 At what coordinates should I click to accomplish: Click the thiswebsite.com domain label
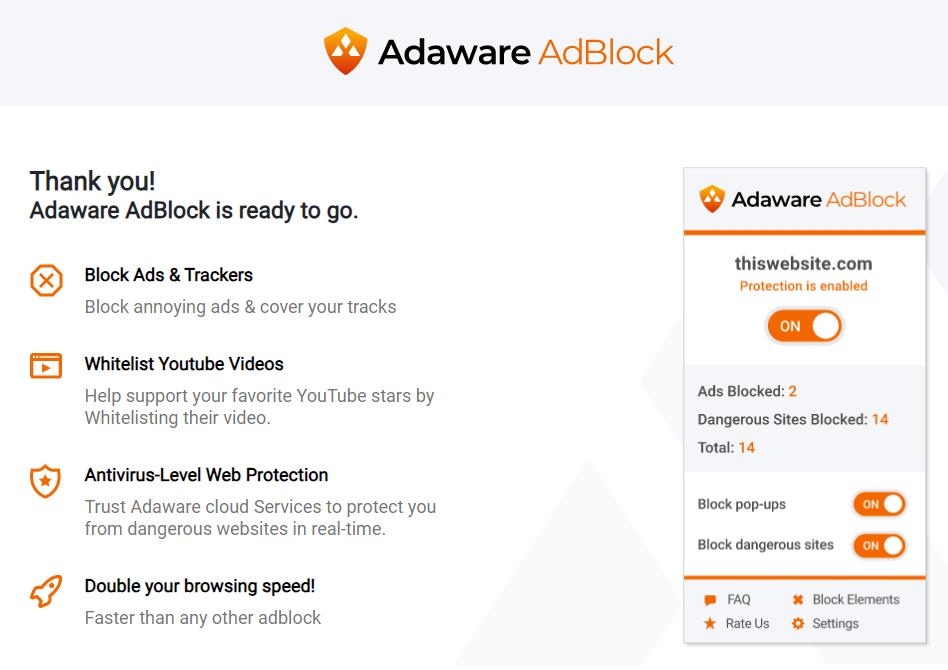(x=804, y=264)
